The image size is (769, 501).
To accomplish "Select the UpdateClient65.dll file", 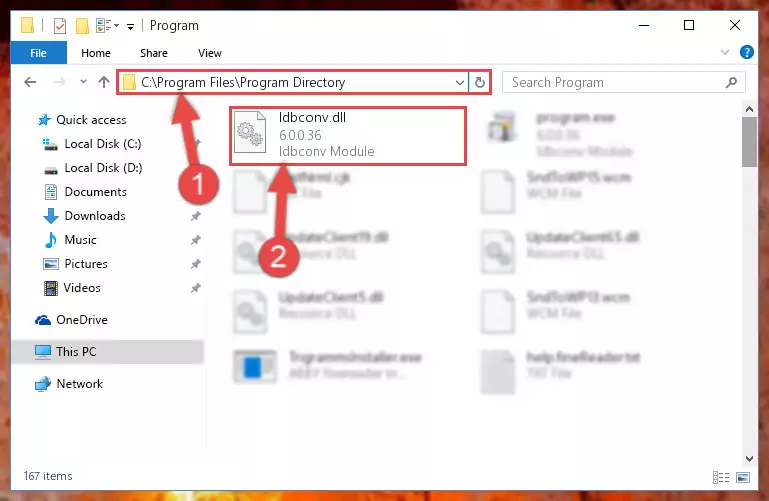I will point(561,251).
